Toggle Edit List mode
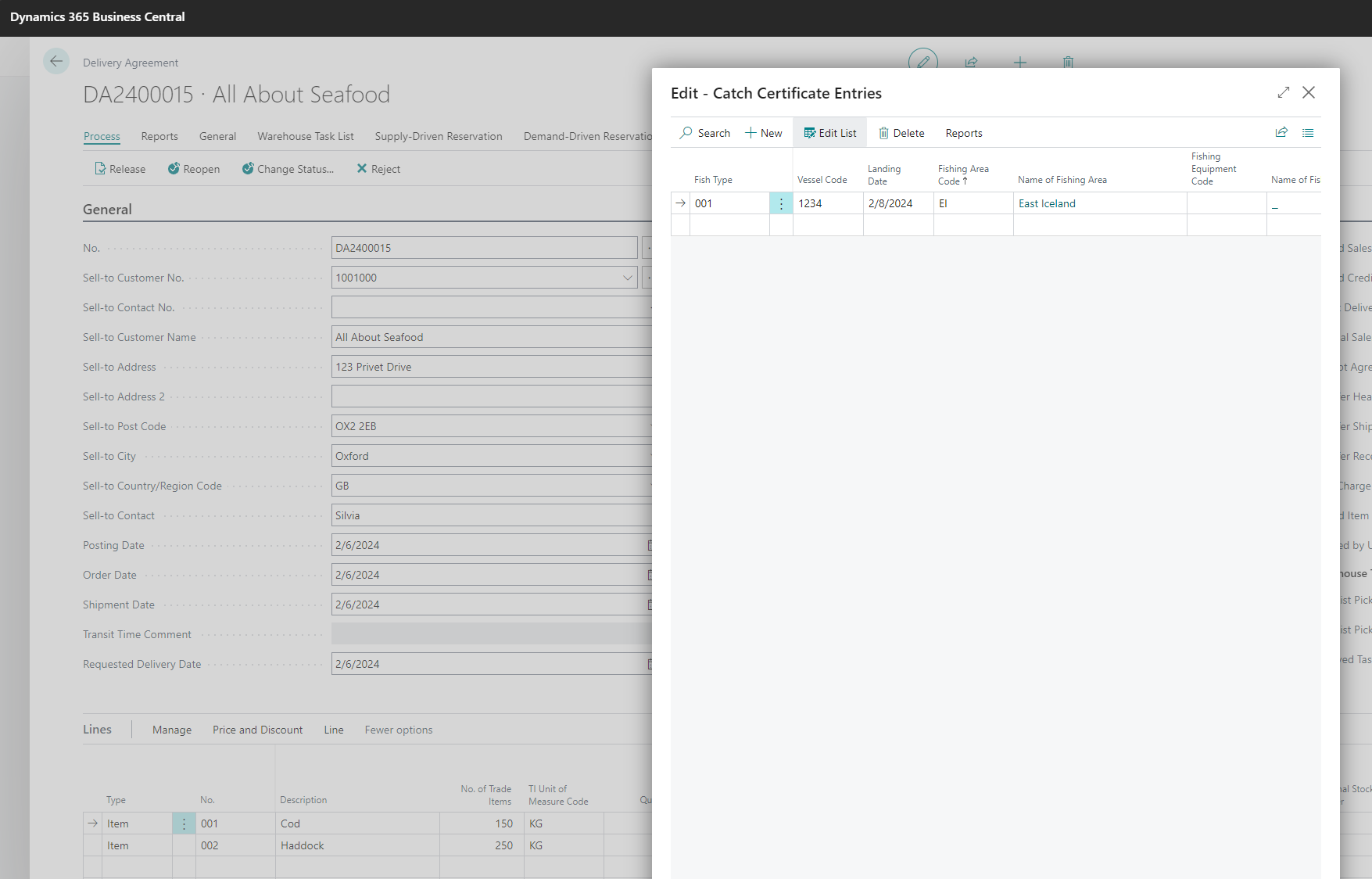Screen dimensions: 1372x879 coord(829,133)
